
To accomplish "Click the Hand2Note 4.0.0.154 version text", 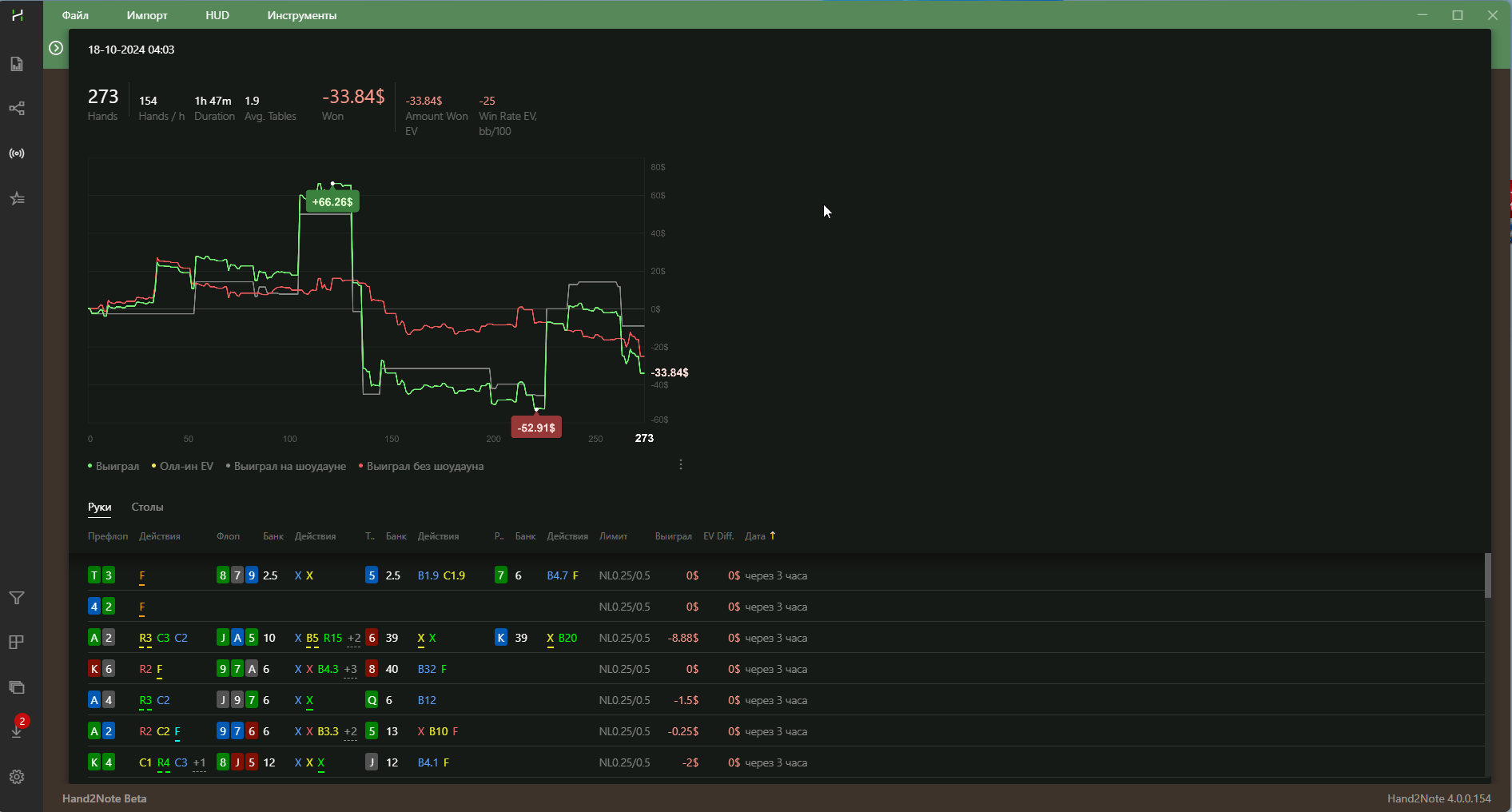I will [x=1439, y=798].
